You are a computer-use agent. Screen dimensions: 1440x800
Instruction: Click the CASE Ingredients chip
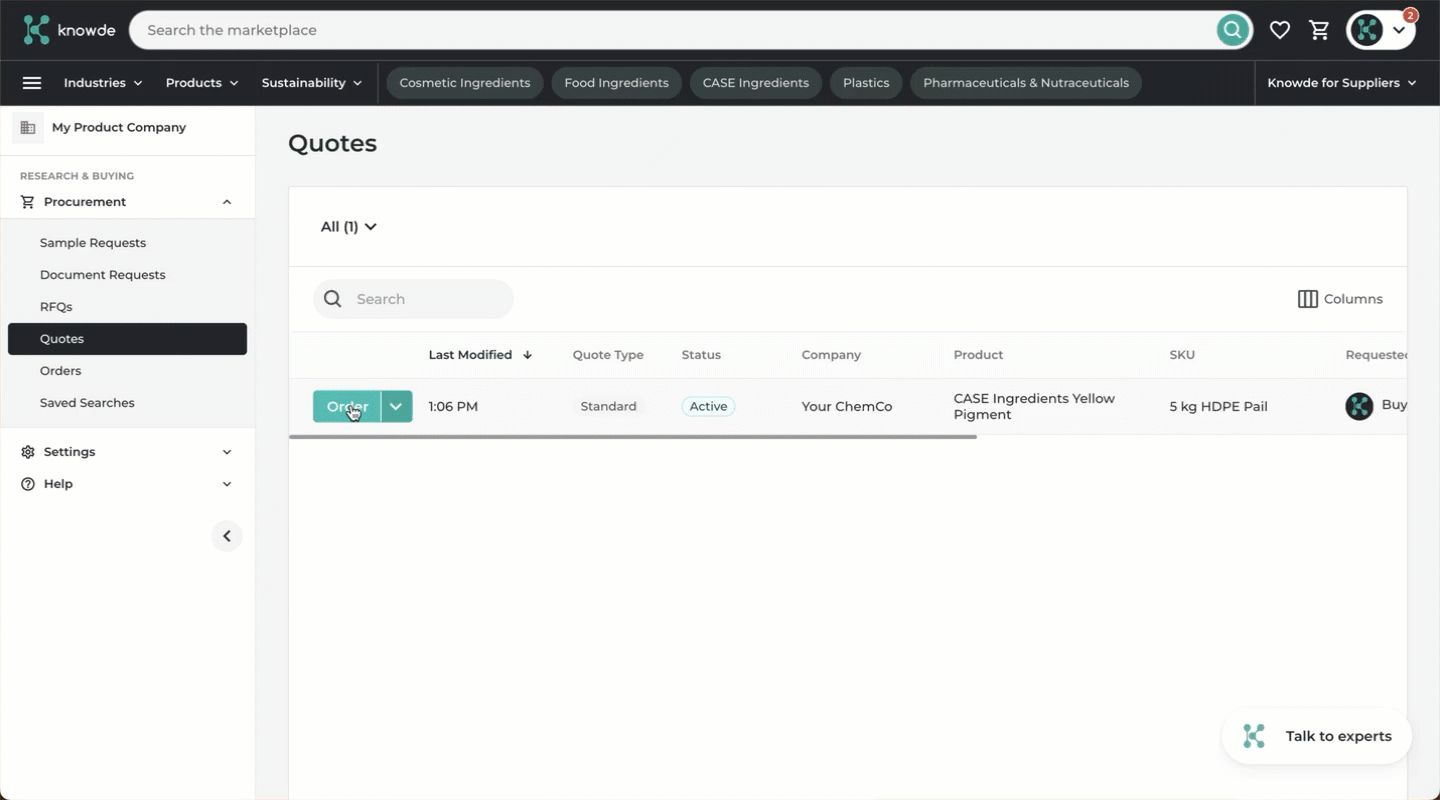(x=756, y=83)
